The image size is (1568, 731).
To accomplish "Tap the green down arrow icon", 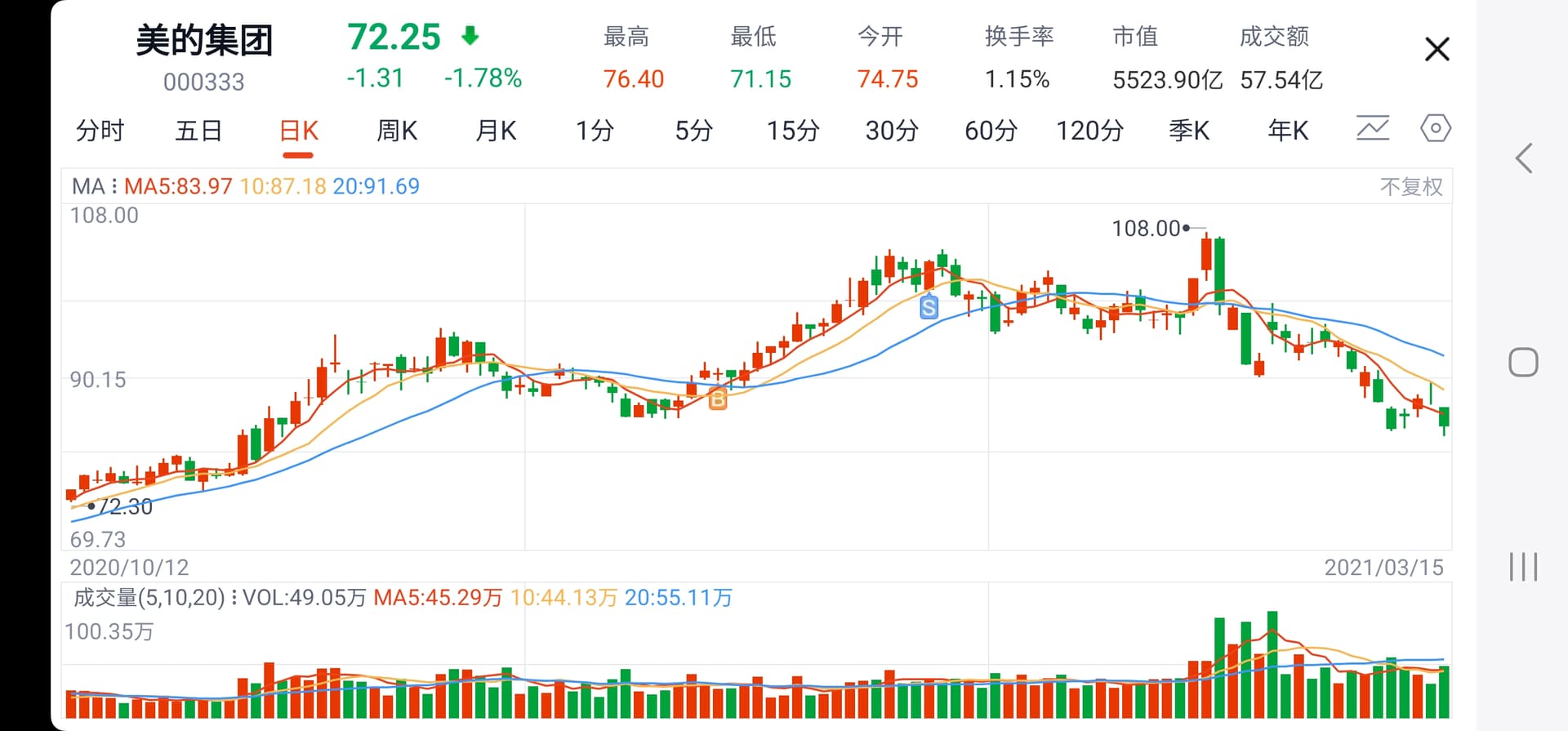I will pyautogui.click(x=470, y=35).
